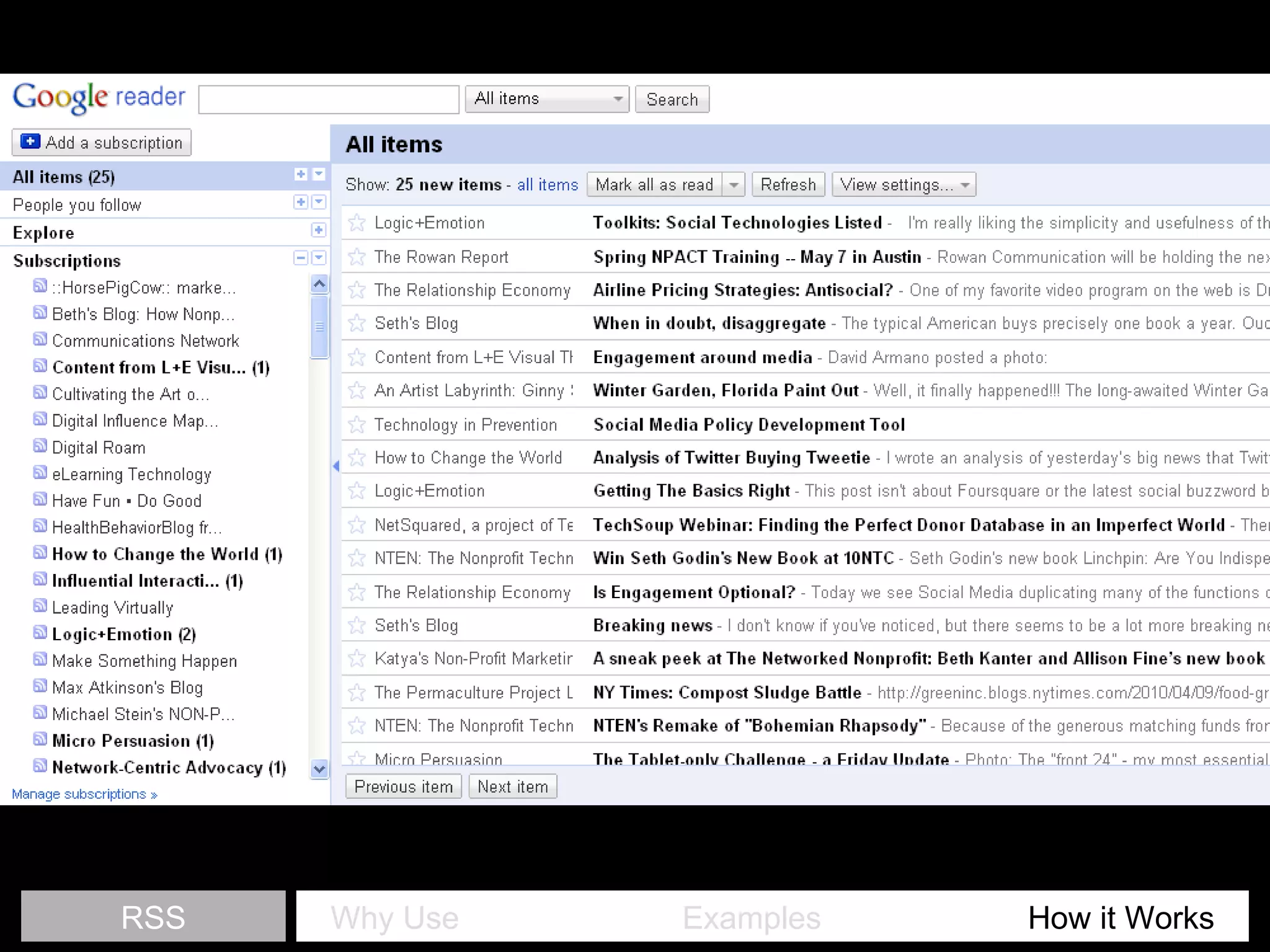Open All items row options arrow
The image size is (1270, 952).
pos(319,175)
